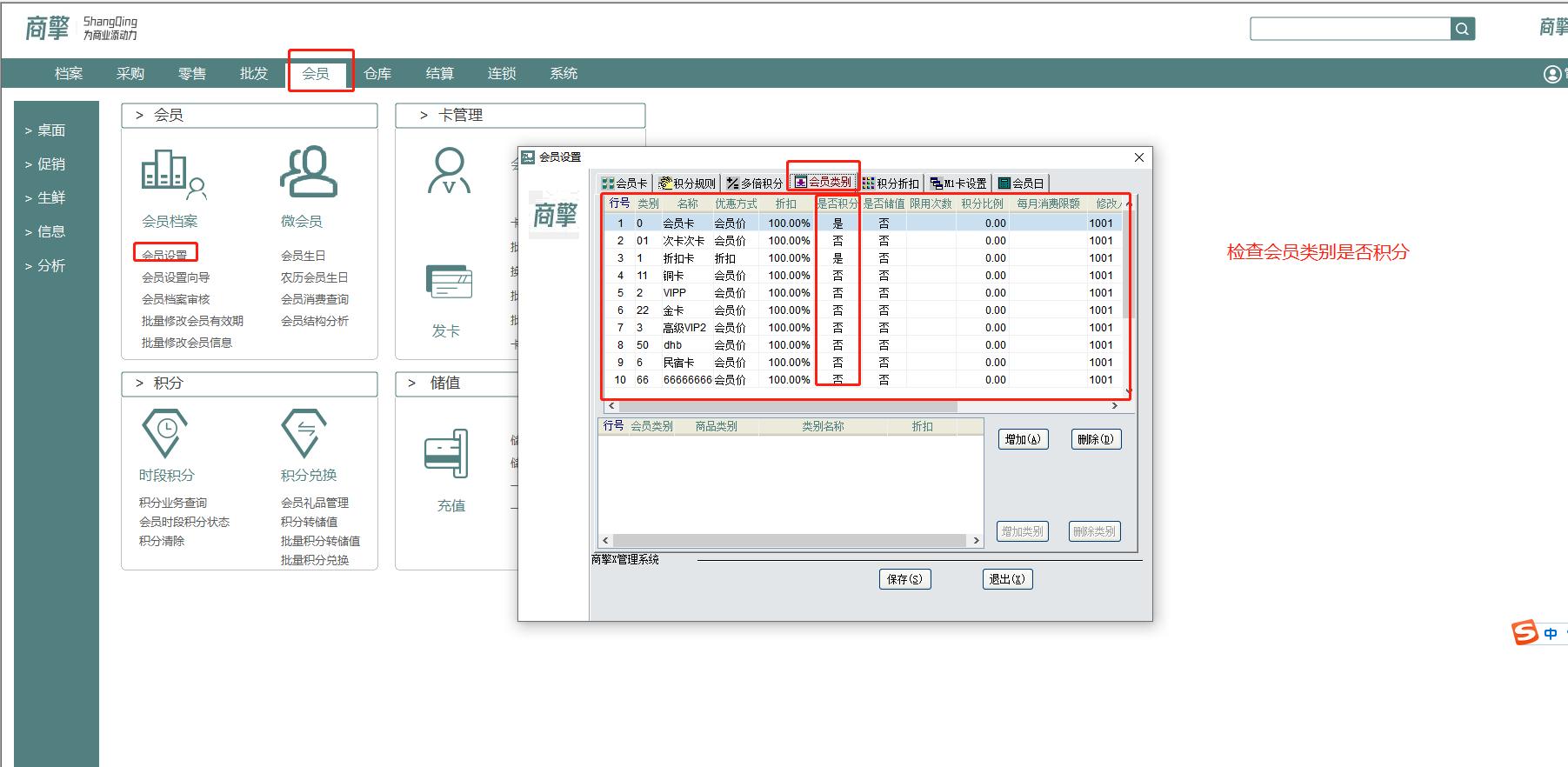
Task: Click the 商擎 ShangQing logo
Action: pyautogui.click(x=81, y=28)
